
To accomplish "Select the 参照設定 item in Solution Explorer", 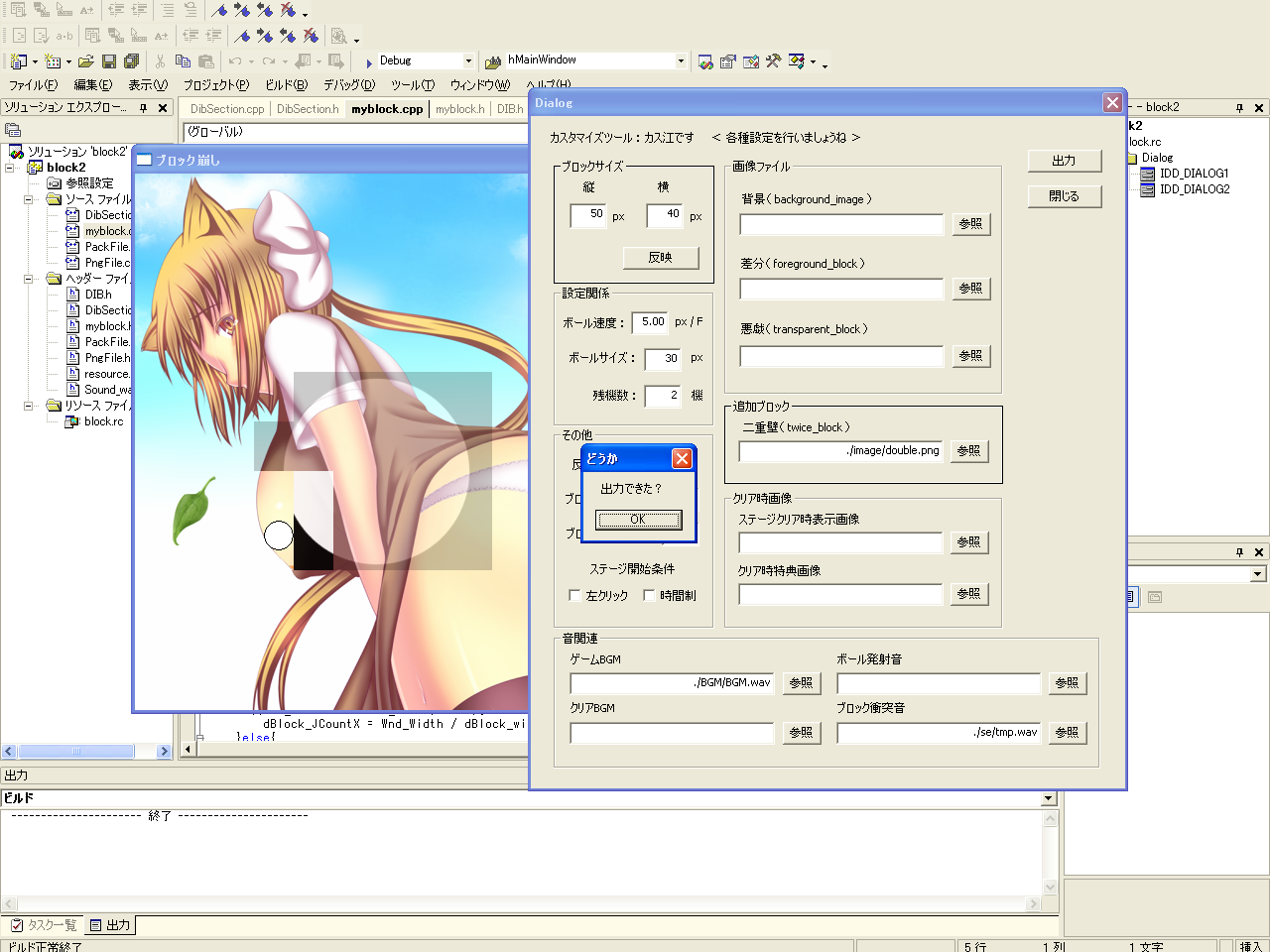I will (89, 183).
